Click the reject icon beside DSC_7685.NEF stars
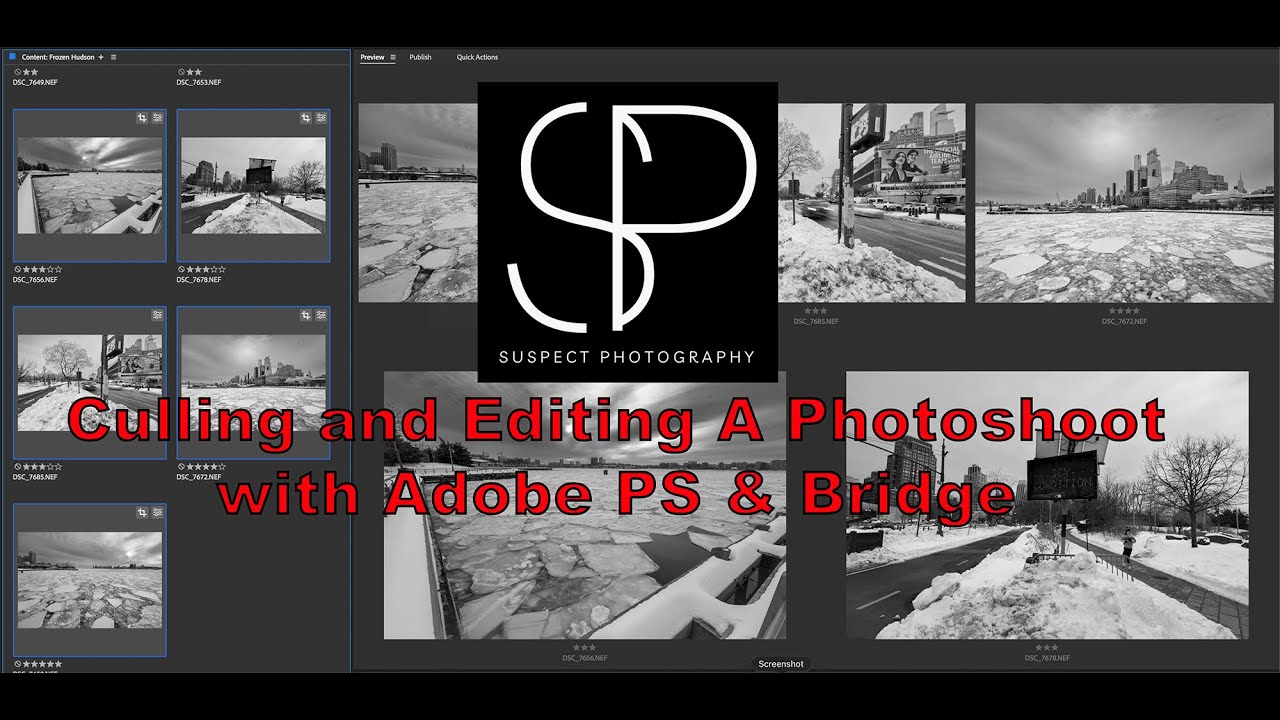This screenshot has height=720, width=1280. [x=16, y=467]
